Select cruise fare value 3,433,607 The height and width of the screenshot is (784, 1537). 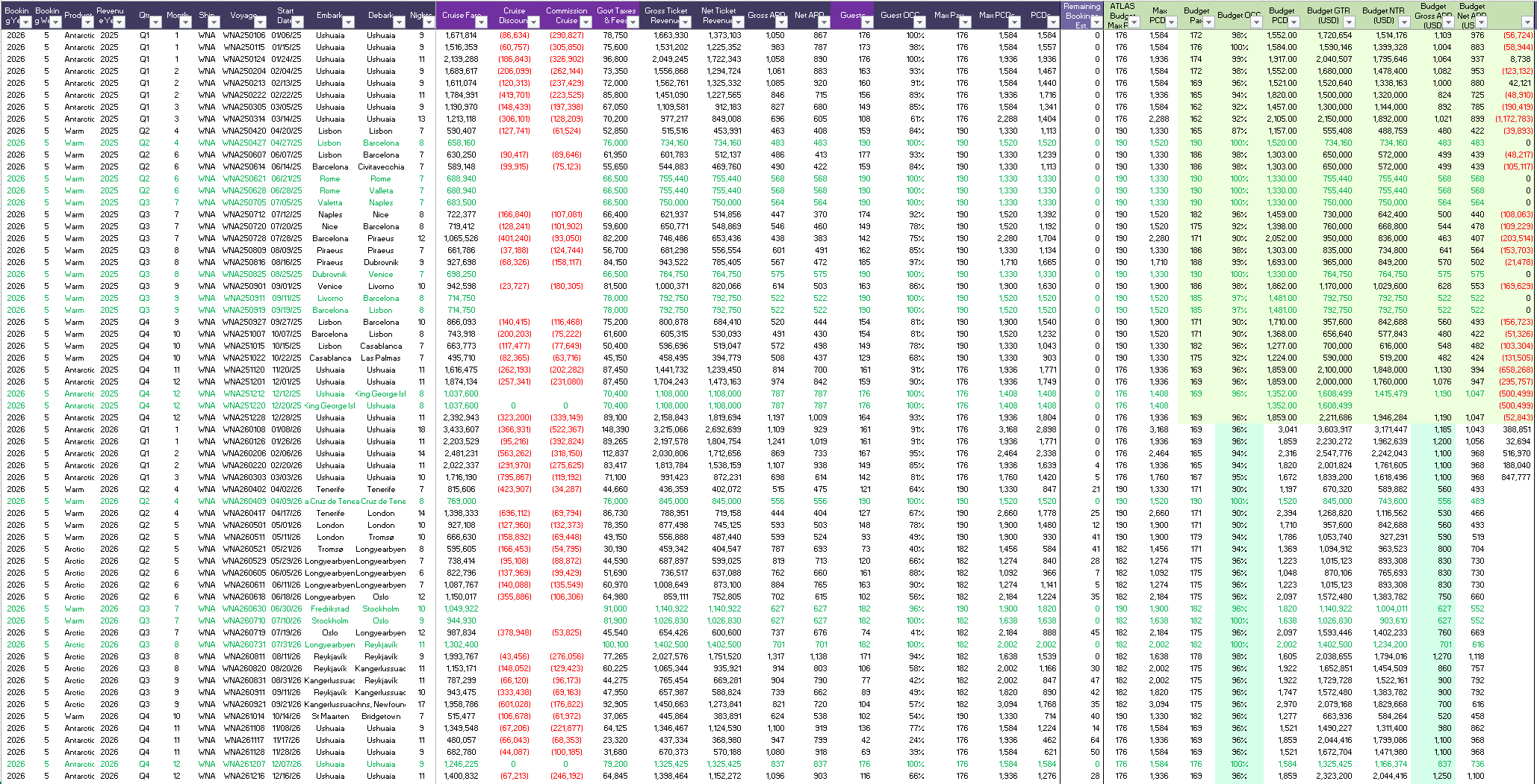pyautogui.click(x=461, y=429)
